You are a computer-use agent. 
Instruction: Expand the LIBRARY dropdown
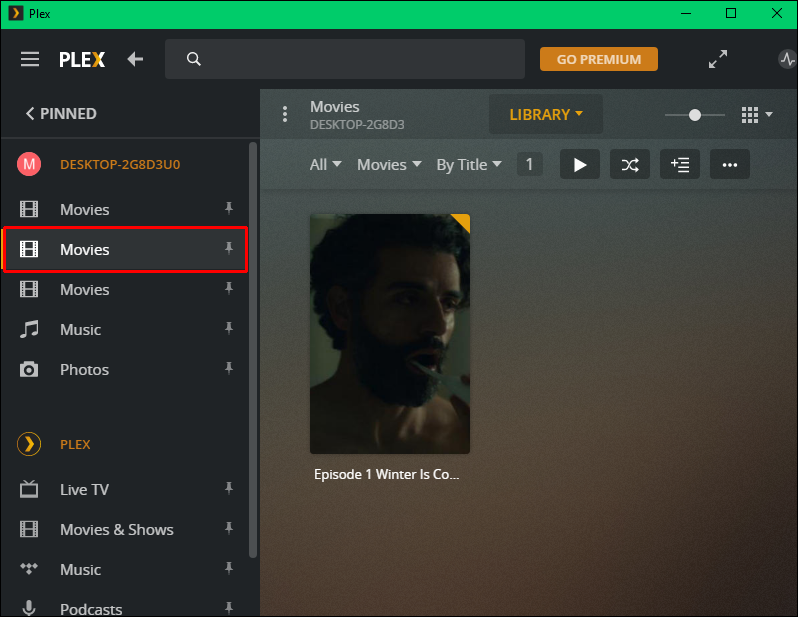pyautogui.click(x=545, y=115)
